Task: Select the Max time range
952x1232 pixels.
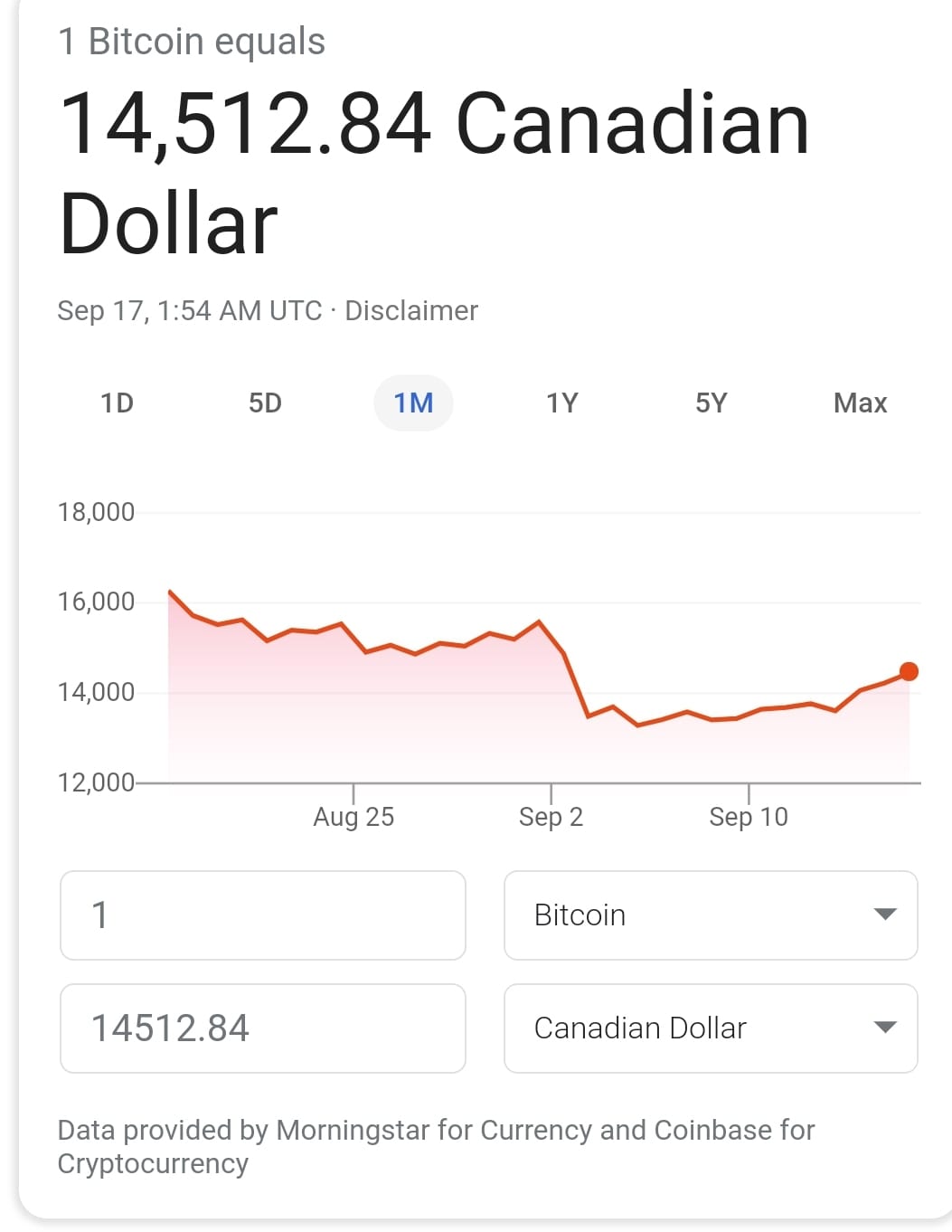Action: pos(860,403)
